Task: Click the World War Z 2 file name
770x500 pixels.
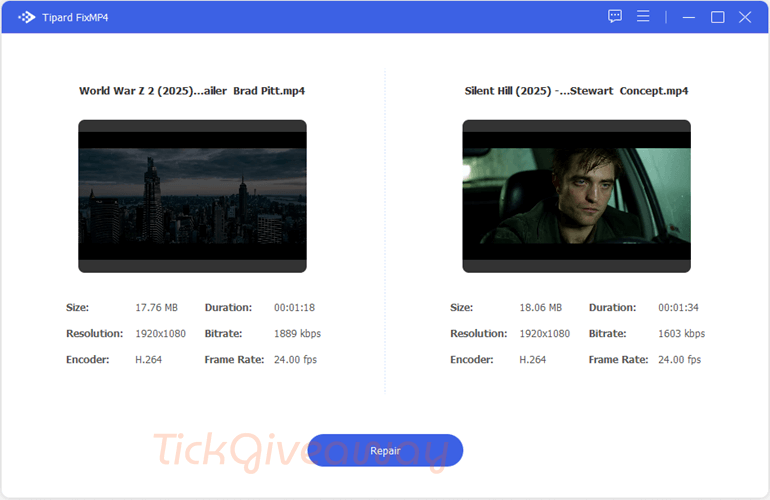Action: [x=192, y=91]
